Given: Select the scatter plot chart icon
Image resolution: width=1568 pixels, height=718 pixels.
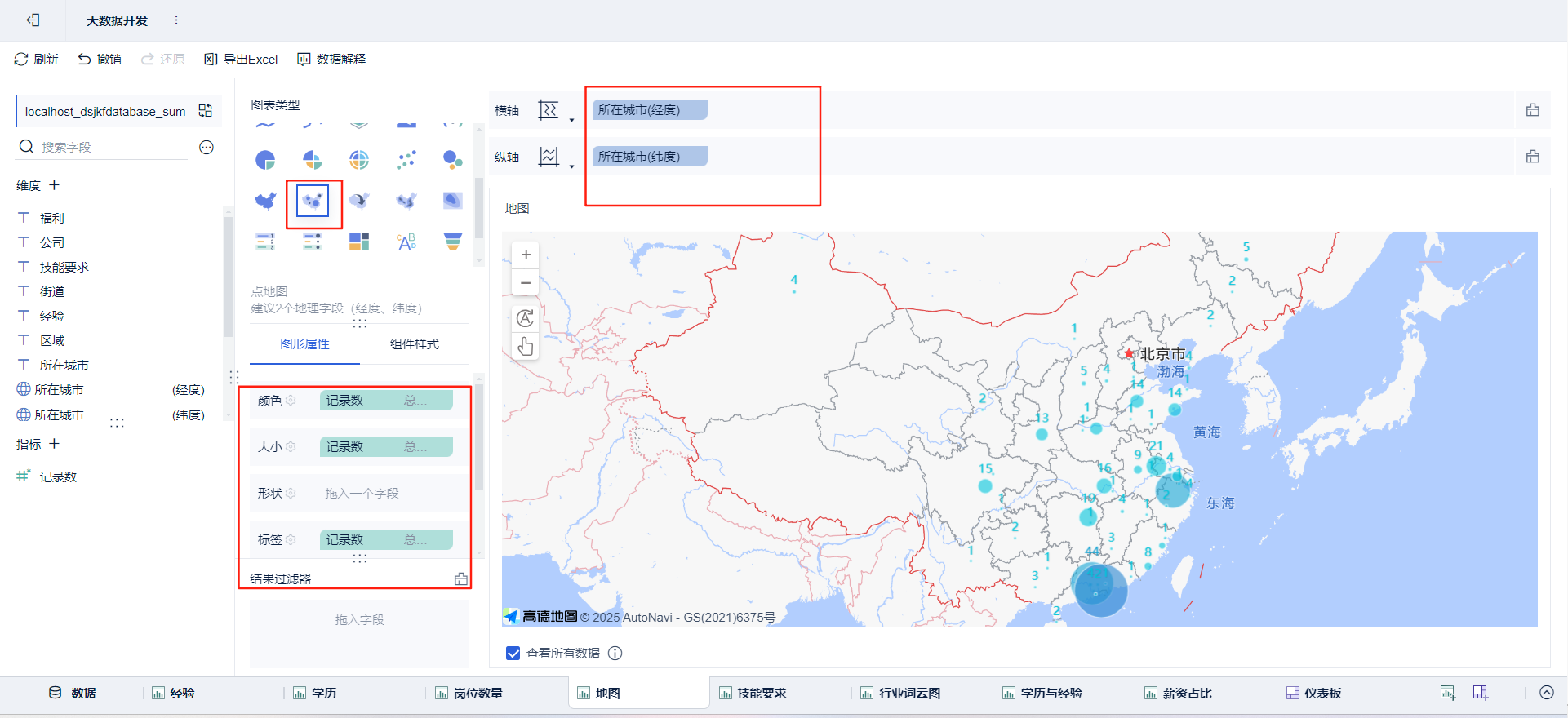Looking at the screenshot, I should (406, 160).
